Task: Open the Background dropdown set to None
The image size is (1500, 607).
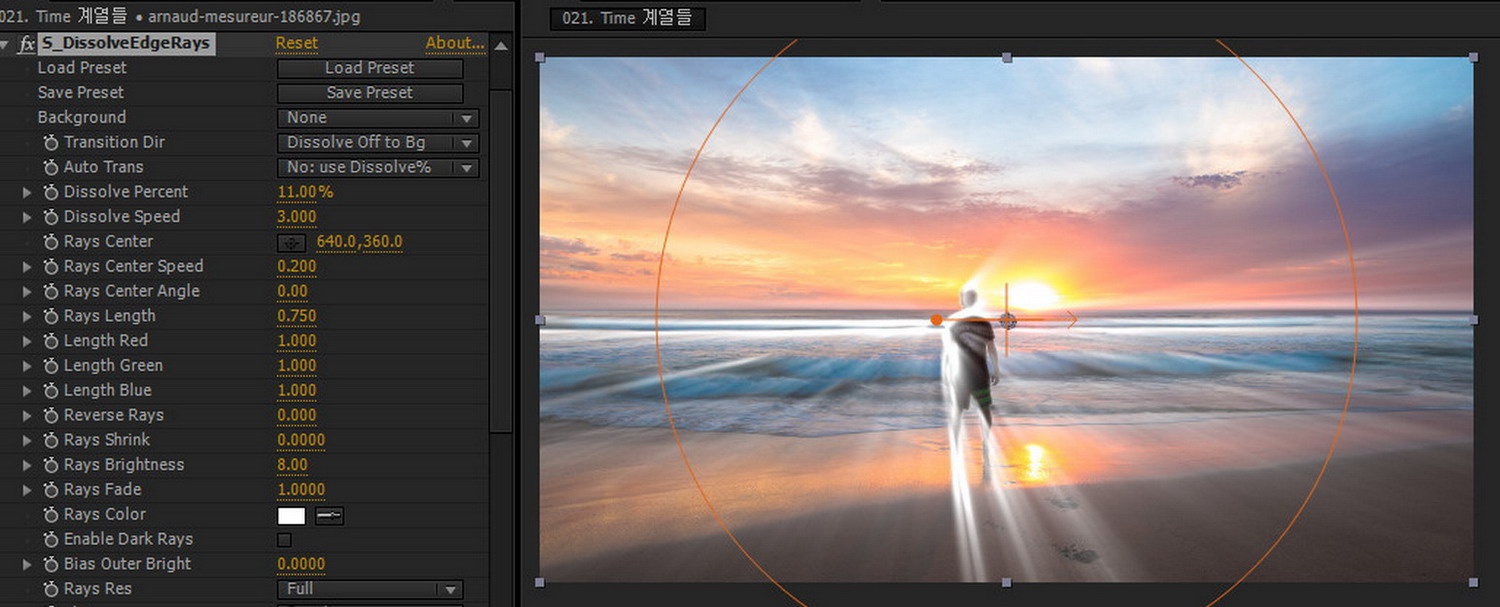Action: (x=378, y=118)
